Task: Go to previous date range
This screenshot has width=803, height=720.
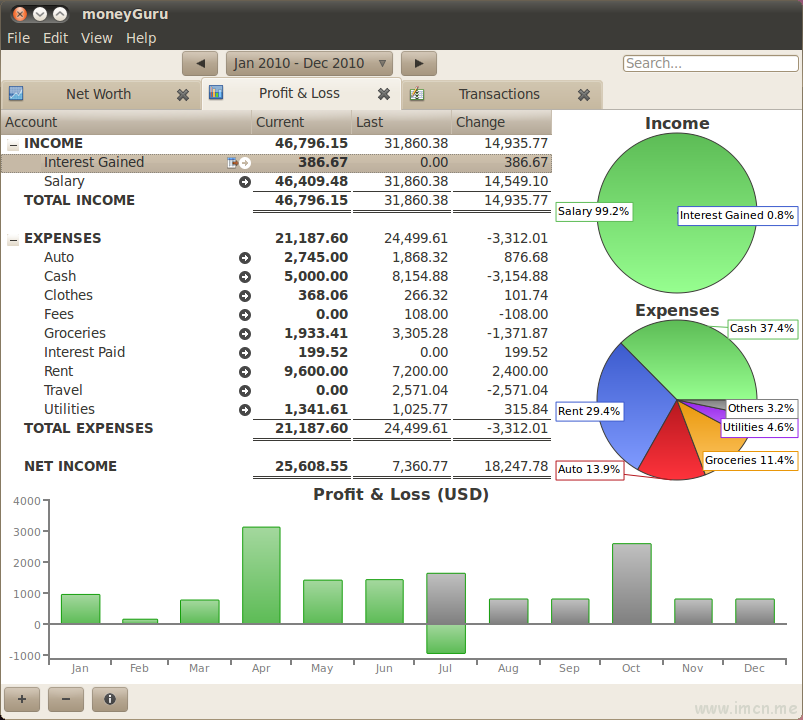Action: 200,63
